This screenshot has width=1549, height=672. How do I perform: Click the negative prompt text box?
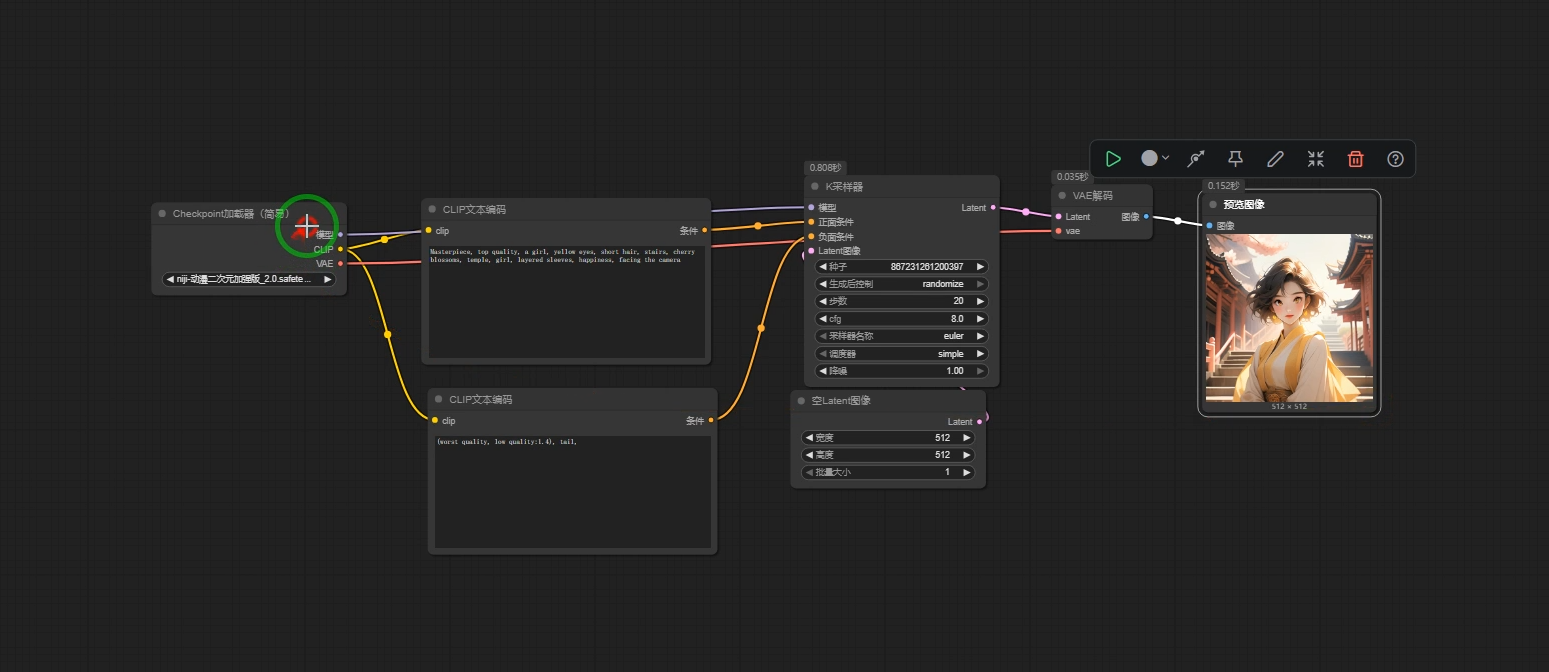coord(572,492)
